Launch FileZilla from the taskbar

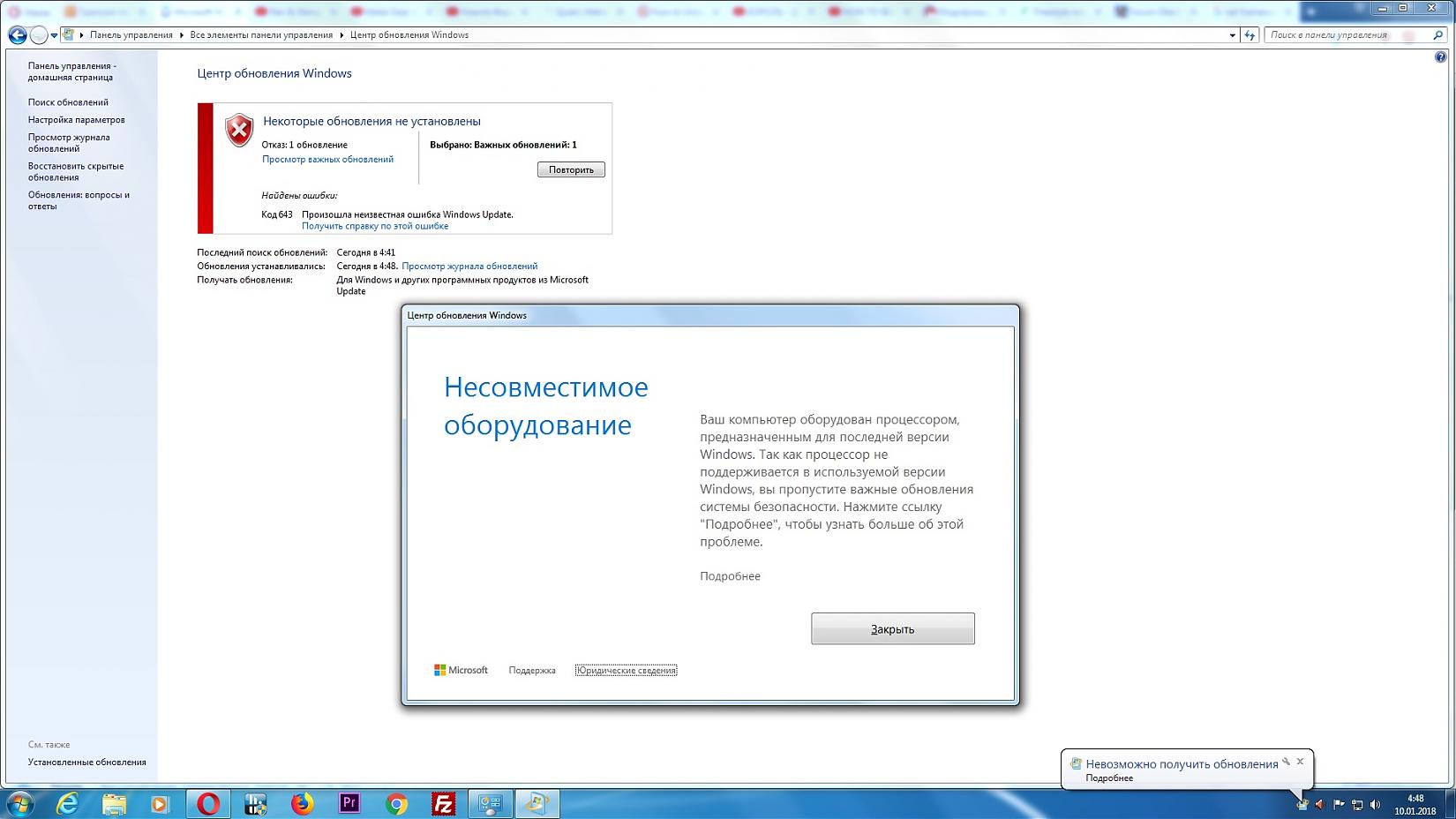(443, 803)
